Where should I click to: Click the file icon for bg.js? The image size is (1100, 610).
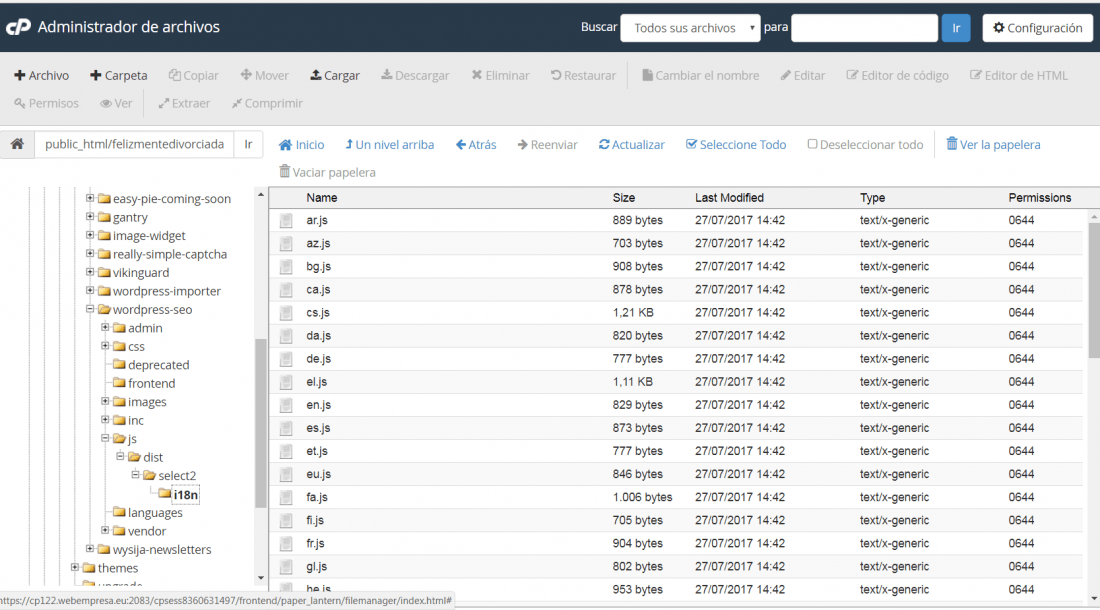(x=286, y=266)
